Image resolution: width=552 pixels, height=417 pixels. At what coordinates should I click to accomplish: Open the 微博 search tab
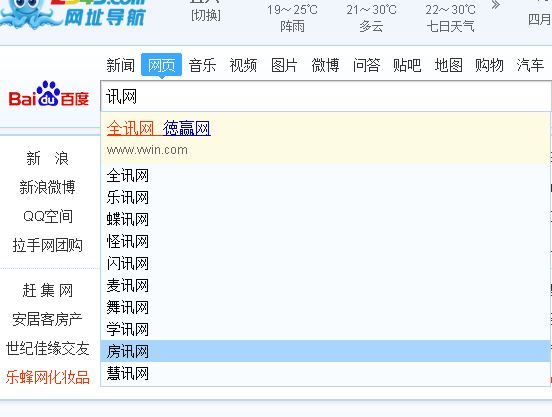pyautogui.click(x=325, y=65)
